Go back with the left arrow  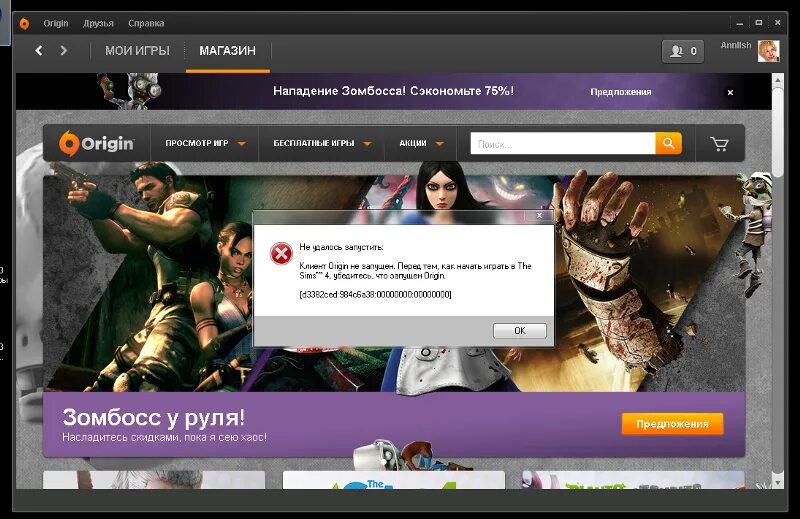coord(39,51)
